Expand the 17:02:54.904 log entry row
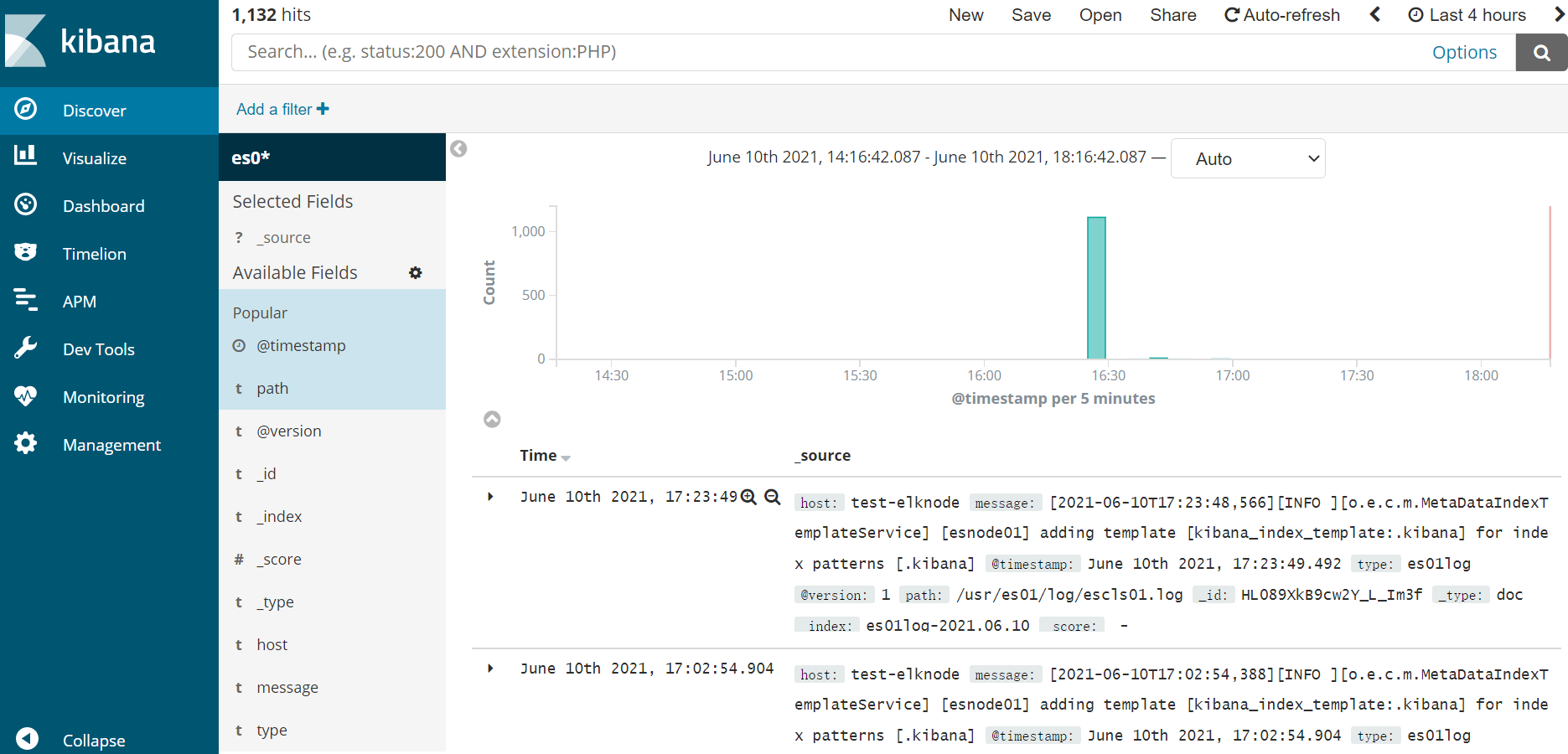This screenshot has height=754, width=1568. [490, 669]
